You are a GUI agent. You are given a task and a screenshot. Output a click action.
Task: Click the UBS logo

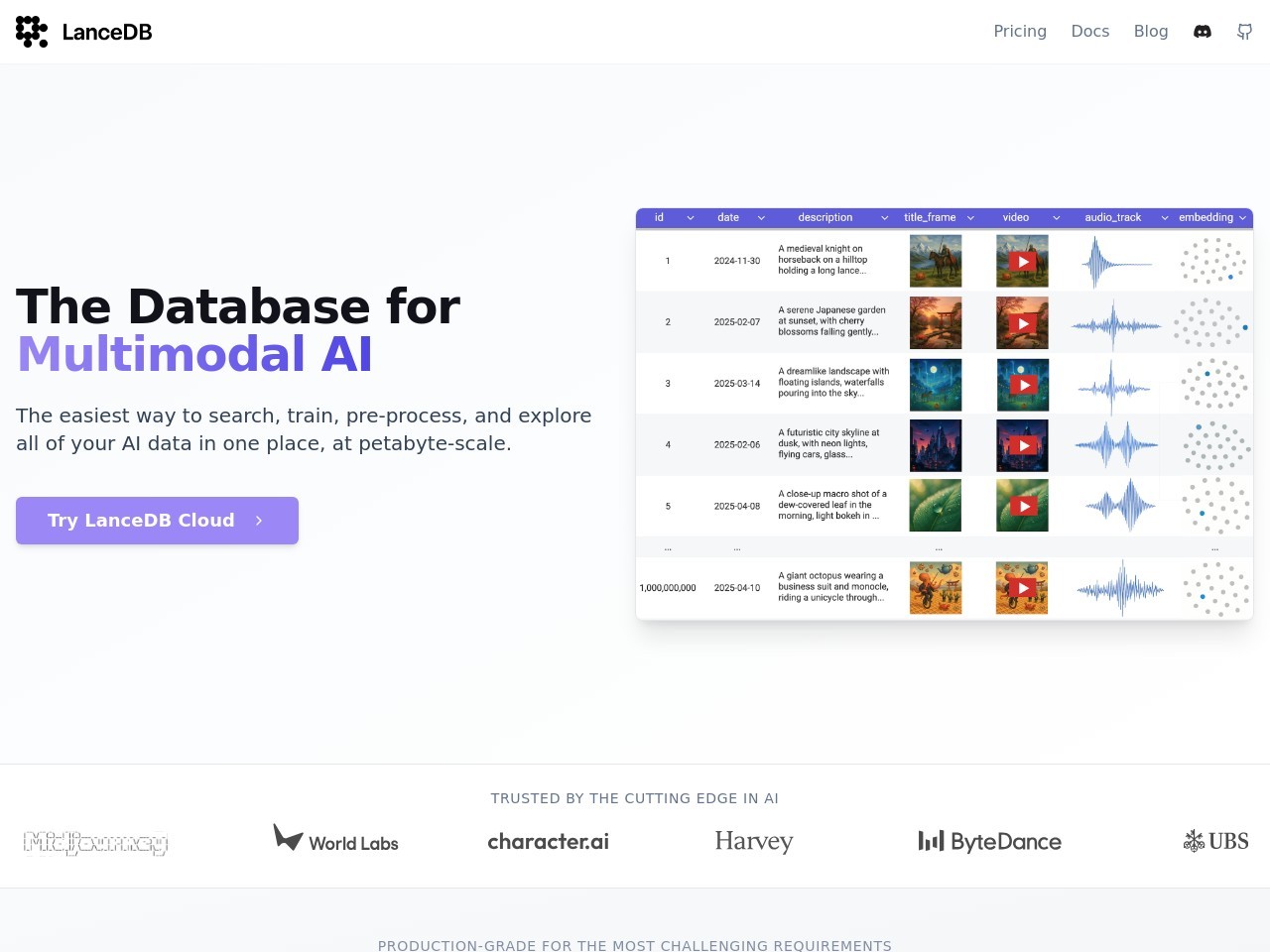[x=1216, y=841]
